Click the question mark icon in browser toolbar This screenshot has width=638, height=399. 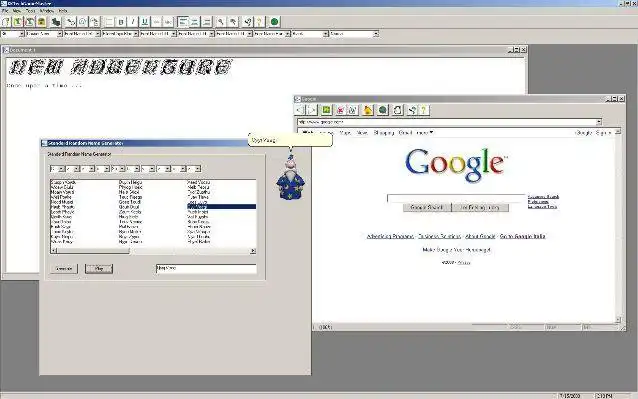[x=424, y=110]
